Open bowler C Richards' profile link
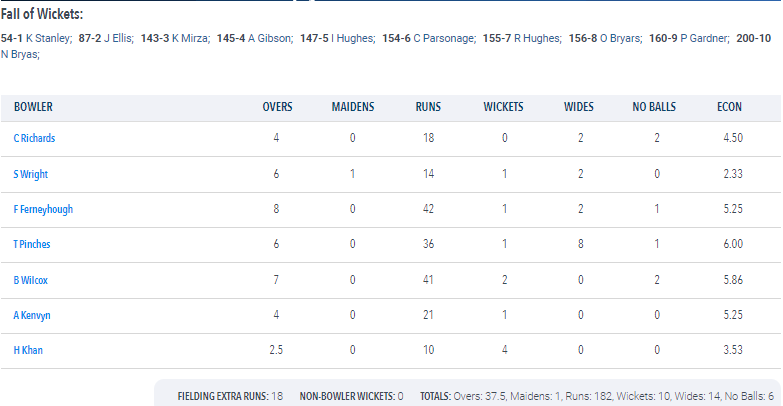783x406 pixels. (34, 138)
